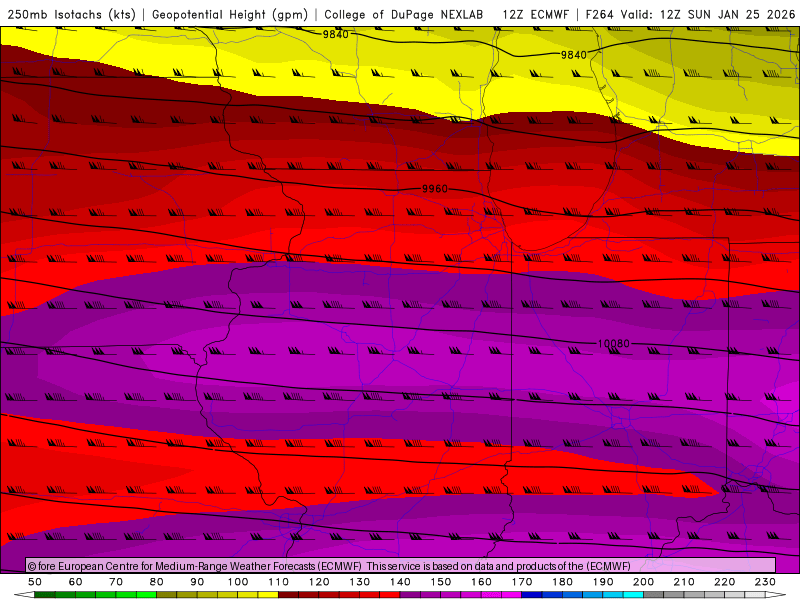Select the bright red swatch ending at 140
800x600 pixels.
(x=390, y=595)
